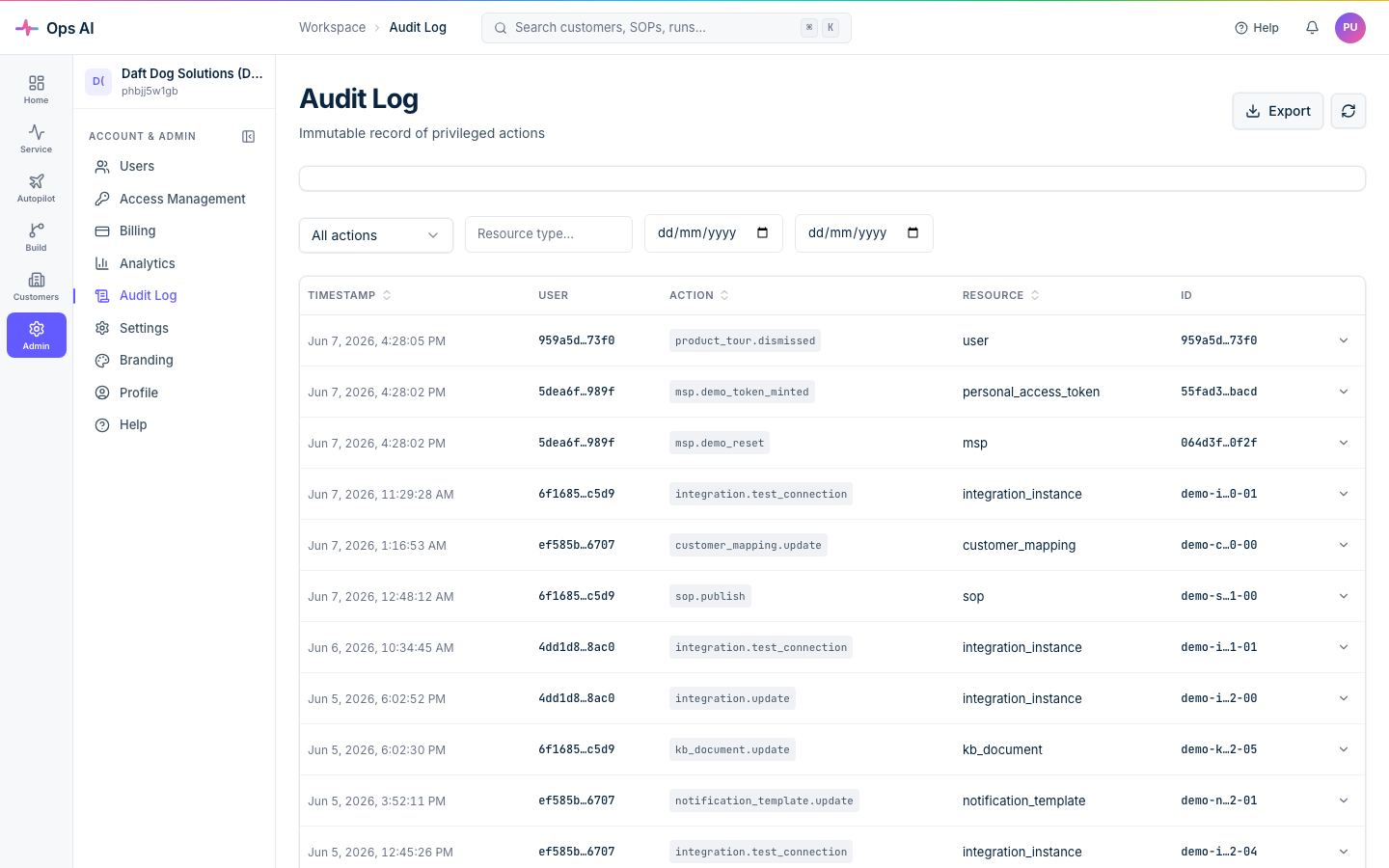Image resolution: width=1389 pixels, height=868 pixels.
Task: Expand the sop.publish row
Action: pyautogui.click(x=1344, y=596)
